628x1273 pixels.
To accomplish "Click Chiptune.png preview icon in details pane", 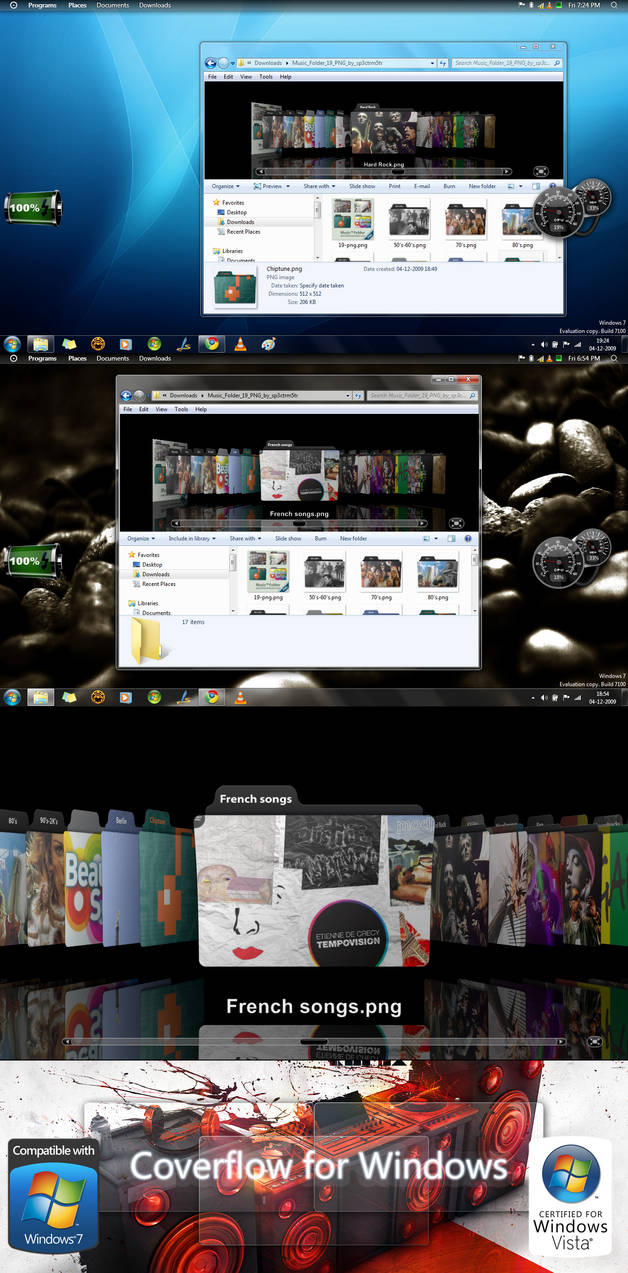I will [x=235, y=288].
